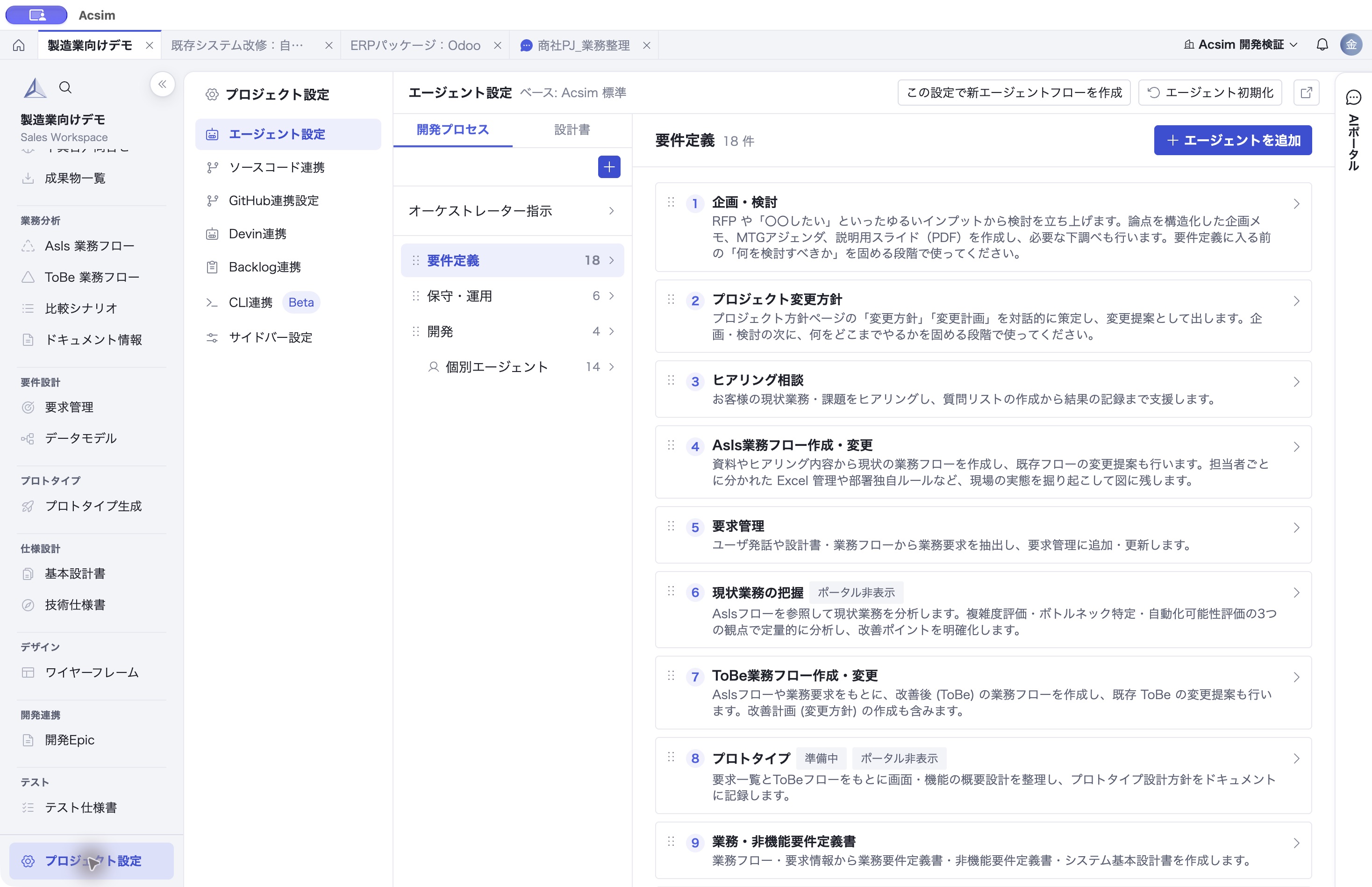This screenshot has width=1372, height=887.
Task: Open the user avatar menu
Action: click(x=1351, y=44)
